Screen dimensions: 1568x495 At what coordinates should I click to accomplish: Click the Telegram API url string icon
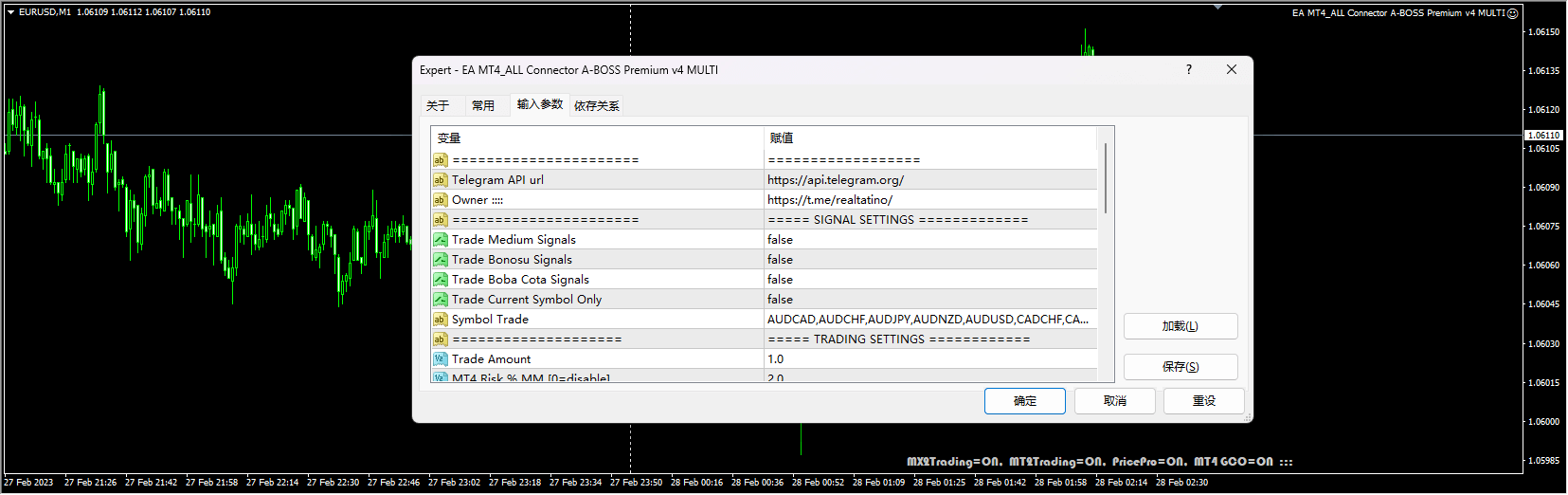point(440,180)
